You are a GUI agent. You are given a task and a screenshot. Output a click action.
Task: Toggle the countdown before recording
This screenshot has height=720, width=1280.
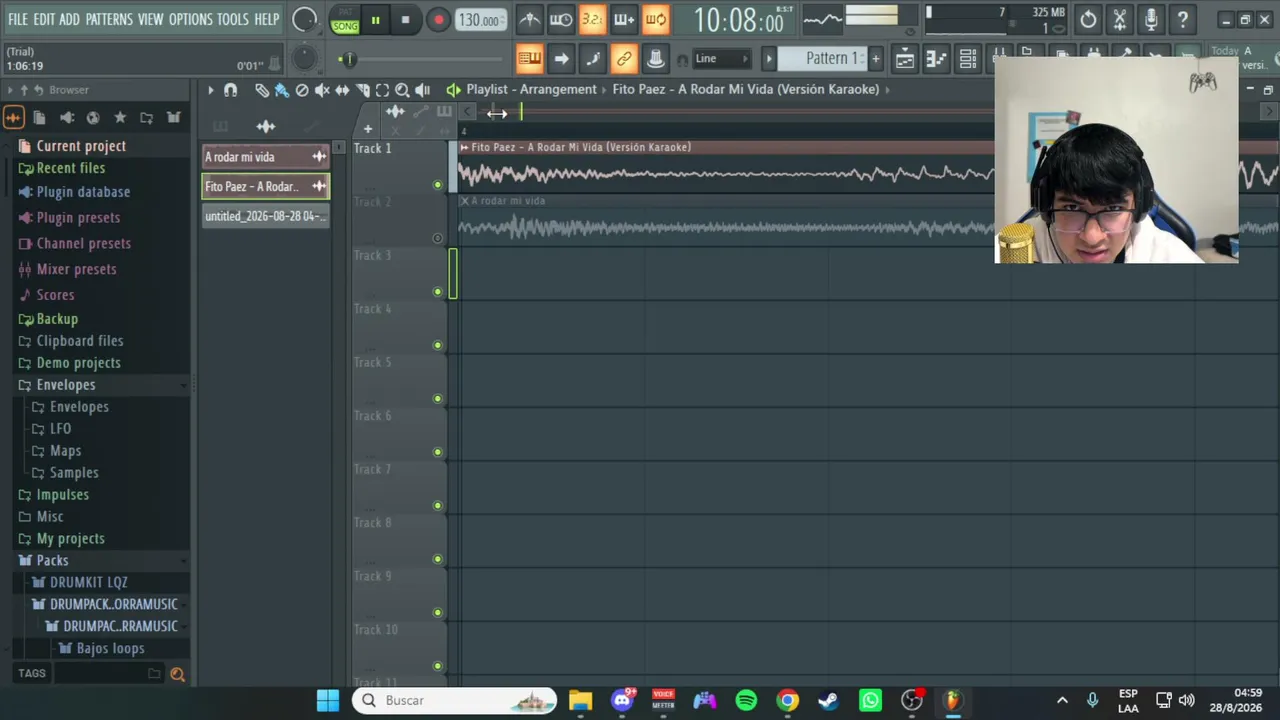(x=592, y=20)
